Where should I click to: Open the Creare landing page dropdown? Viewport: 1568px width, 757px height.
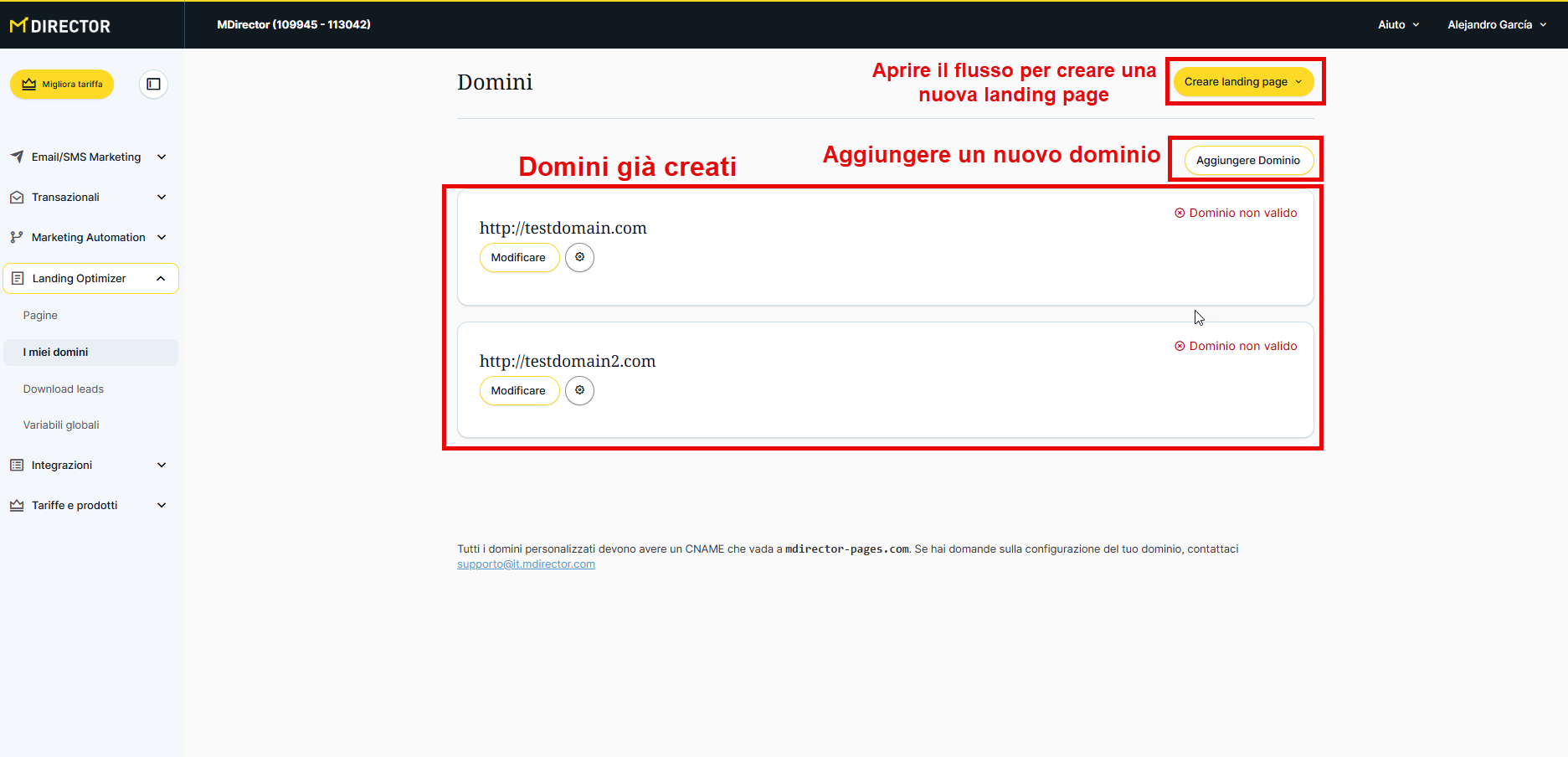pos(1243,82)
